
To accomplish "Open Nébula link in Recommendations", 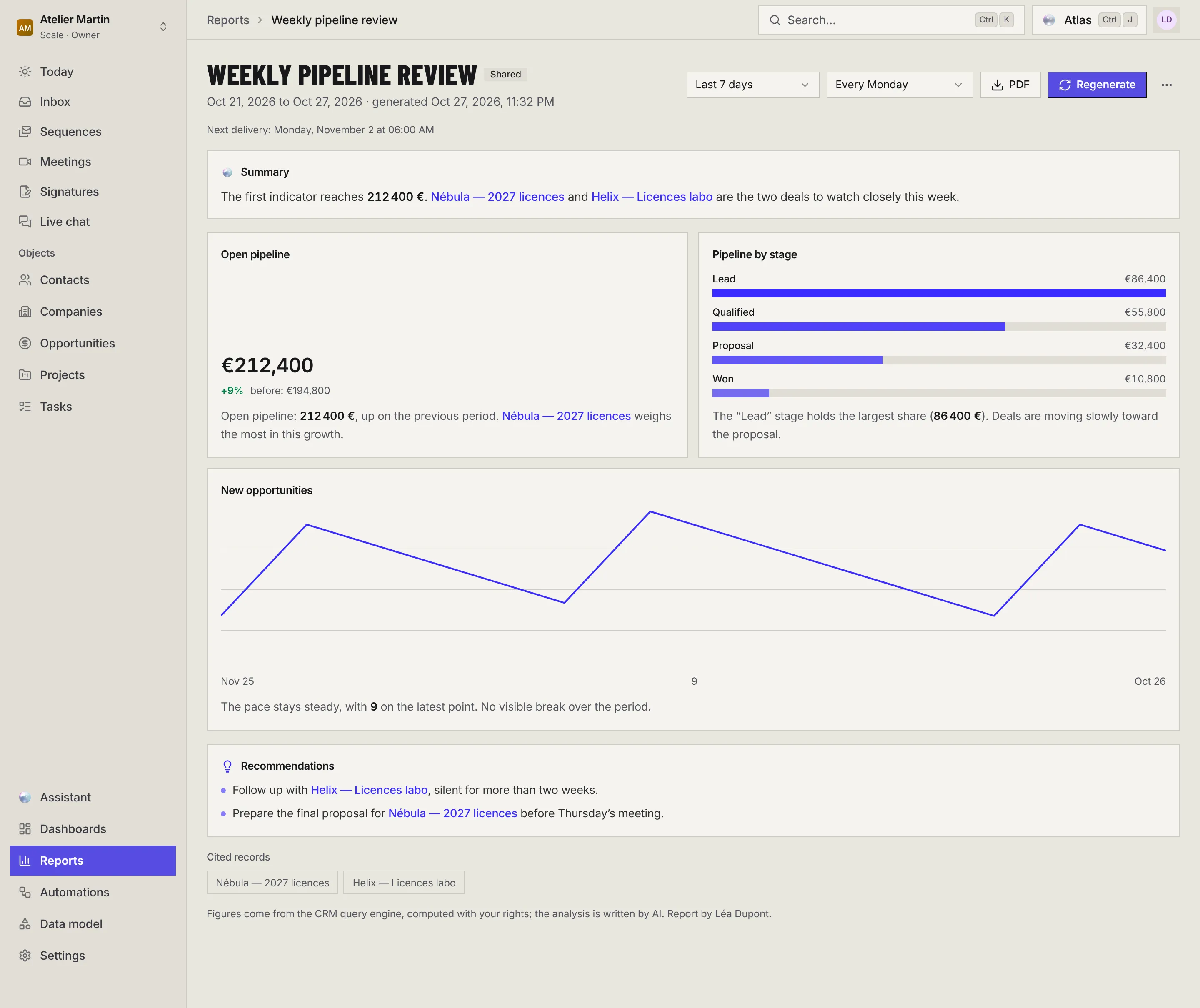I will coord(452,813).
